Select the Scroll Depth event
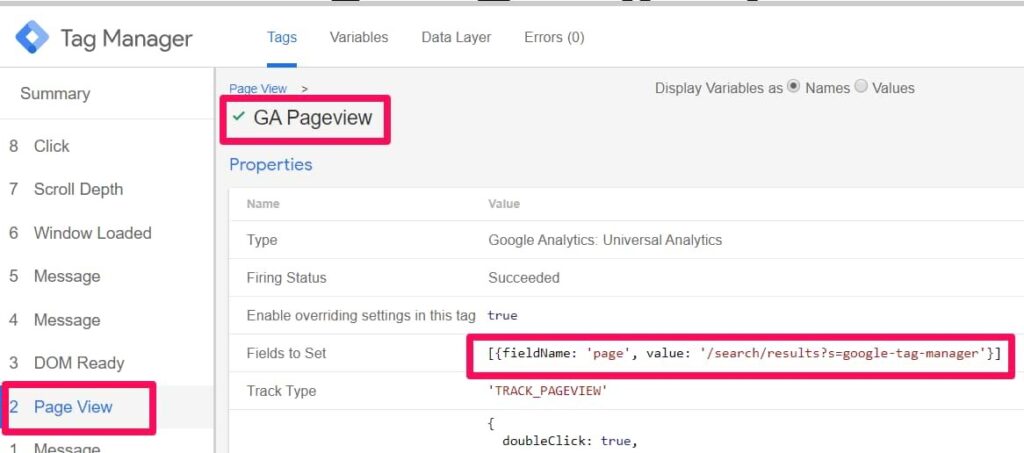1024x453 pixels. pos(78,189)
